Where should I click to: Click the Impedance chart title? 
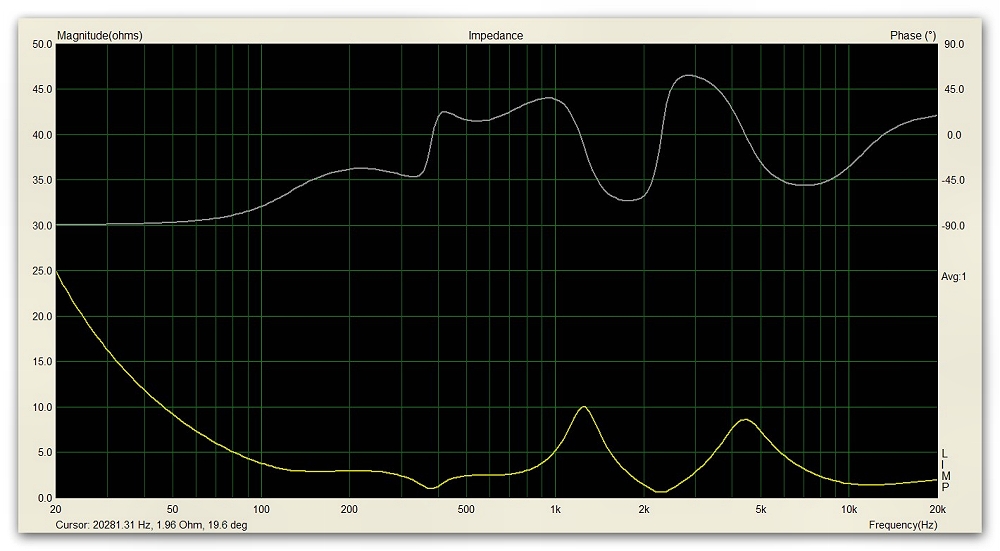pyautogui.click(x=495, y=35)
